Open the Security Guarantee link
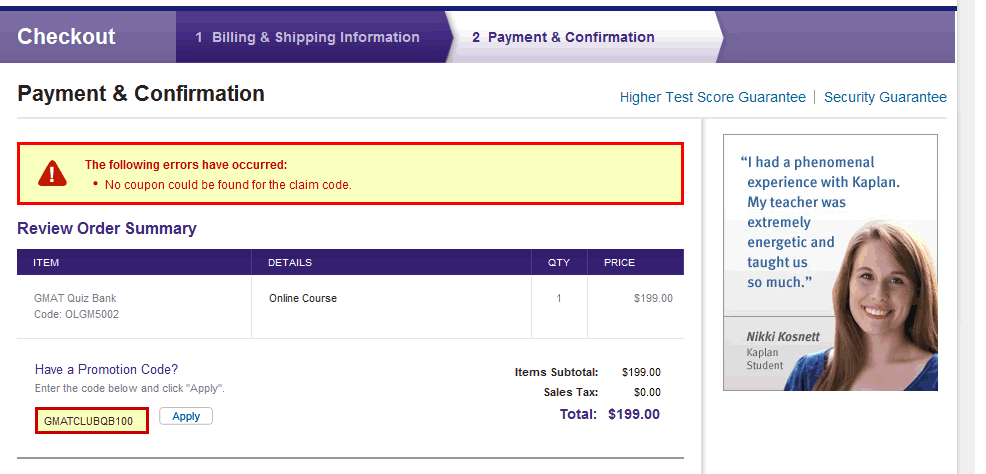Viewport: 986px width, 474px height. click(x=885, y=97)
